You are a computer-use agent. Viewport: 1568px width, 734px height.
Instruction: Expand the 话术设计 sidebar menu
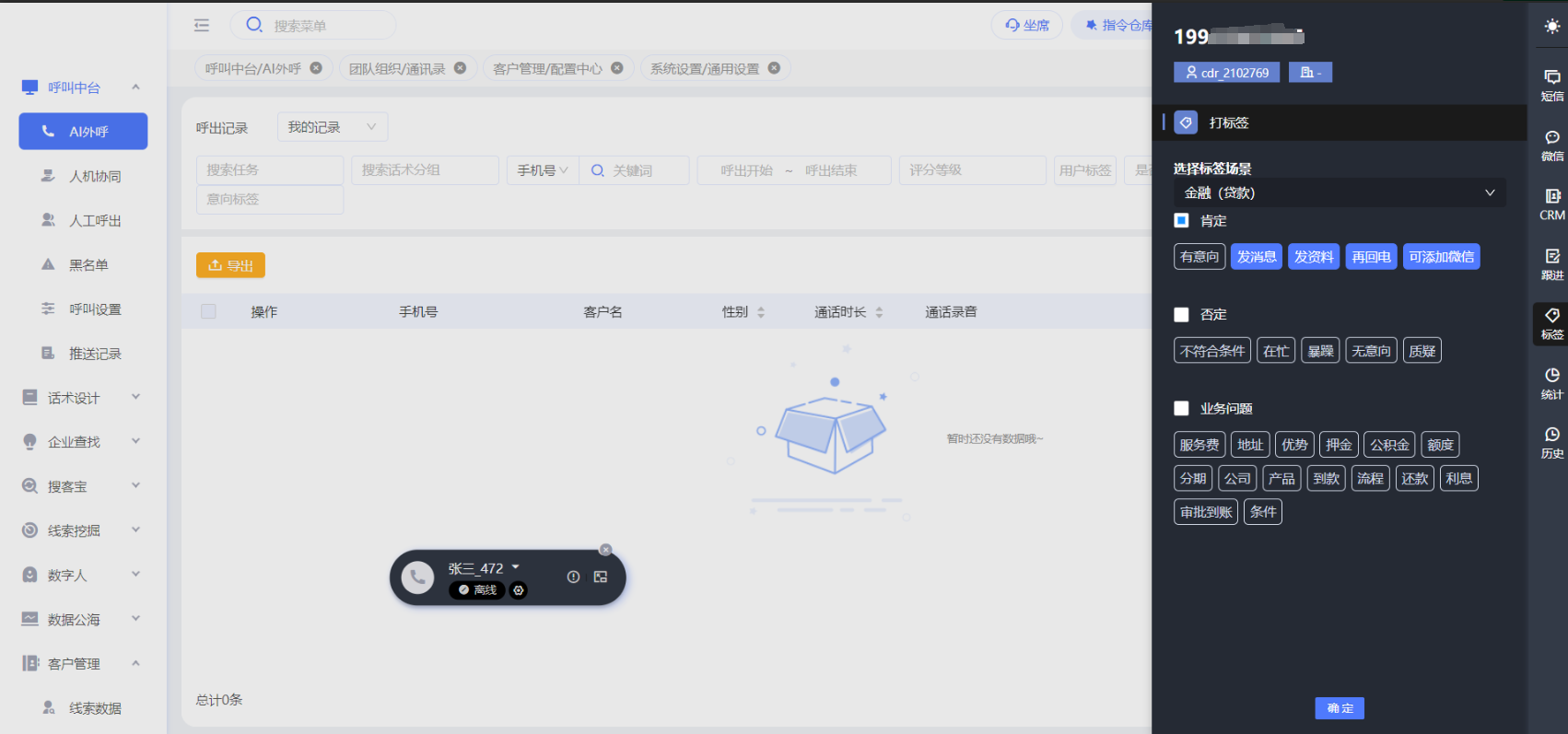click(82, 398)
